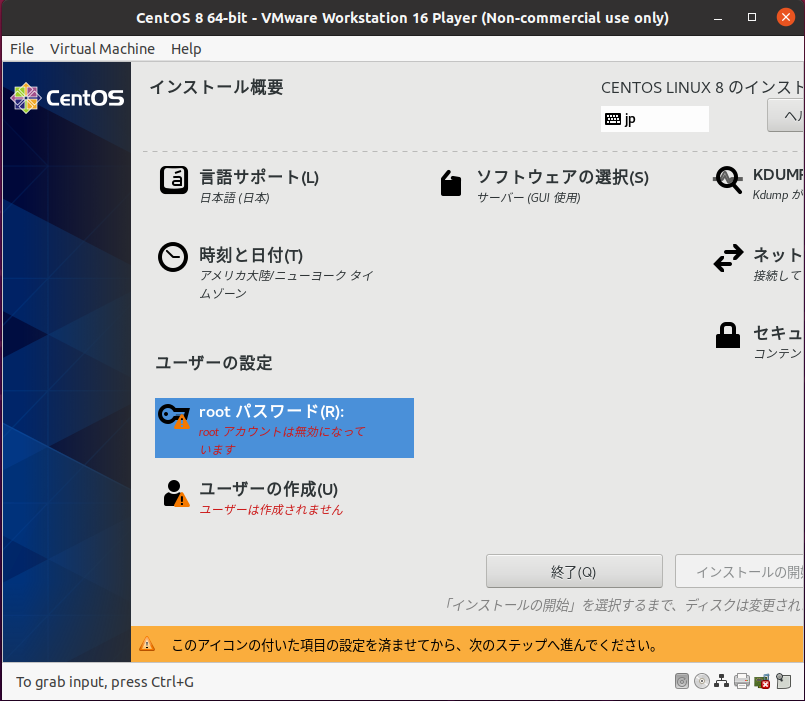This screenshot has height=701, width=805.
Task: Click the printer status icon
Action: tap(742, 682)
